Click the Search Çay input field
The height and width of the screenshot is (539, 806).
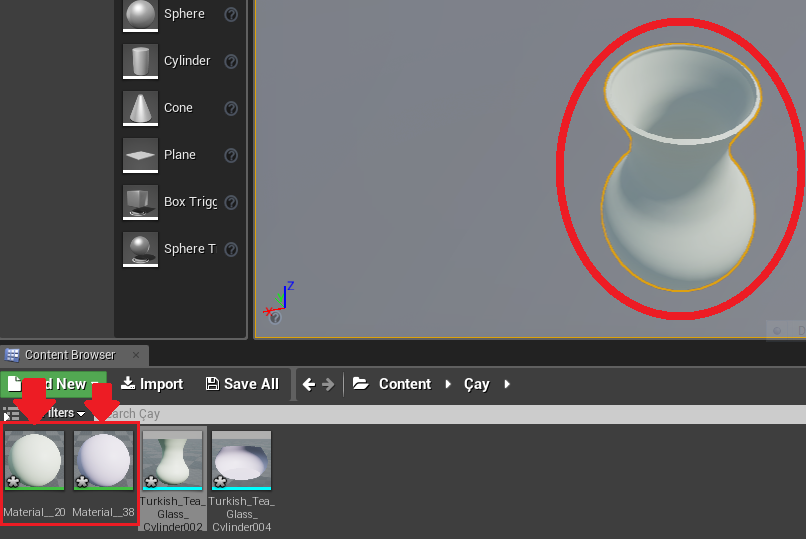pos(450,414)
